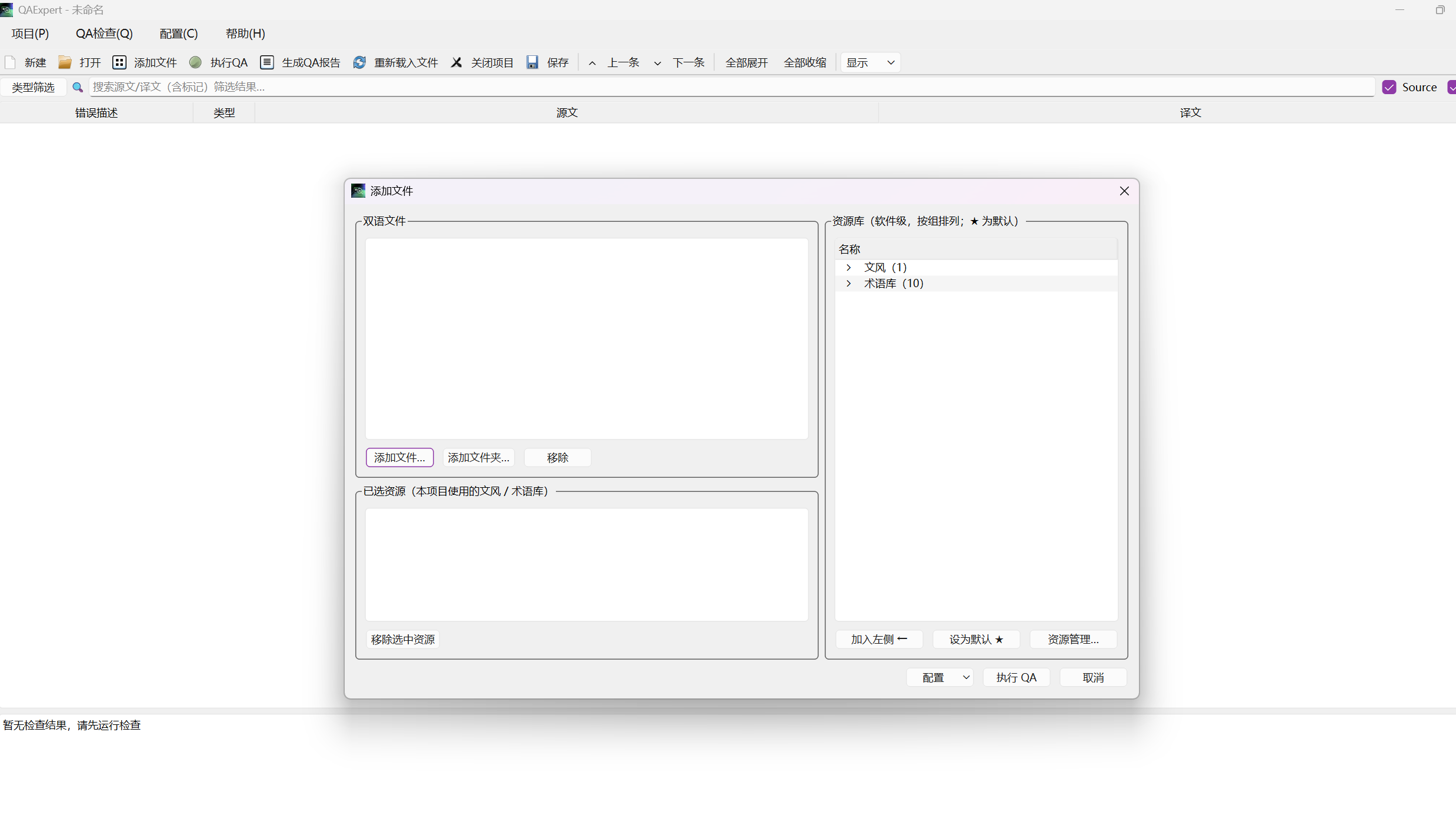The image size is (1456, 822).
Task: Click the 类型筛选 button
Action: (34, 87)
